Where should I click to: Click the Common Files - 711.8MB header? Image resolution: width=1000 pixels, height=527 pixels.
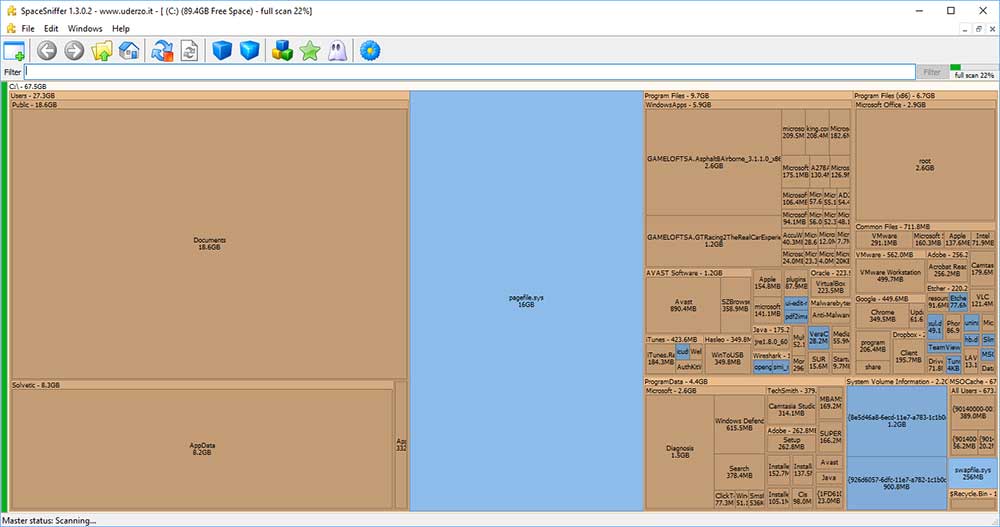point(925,226)
